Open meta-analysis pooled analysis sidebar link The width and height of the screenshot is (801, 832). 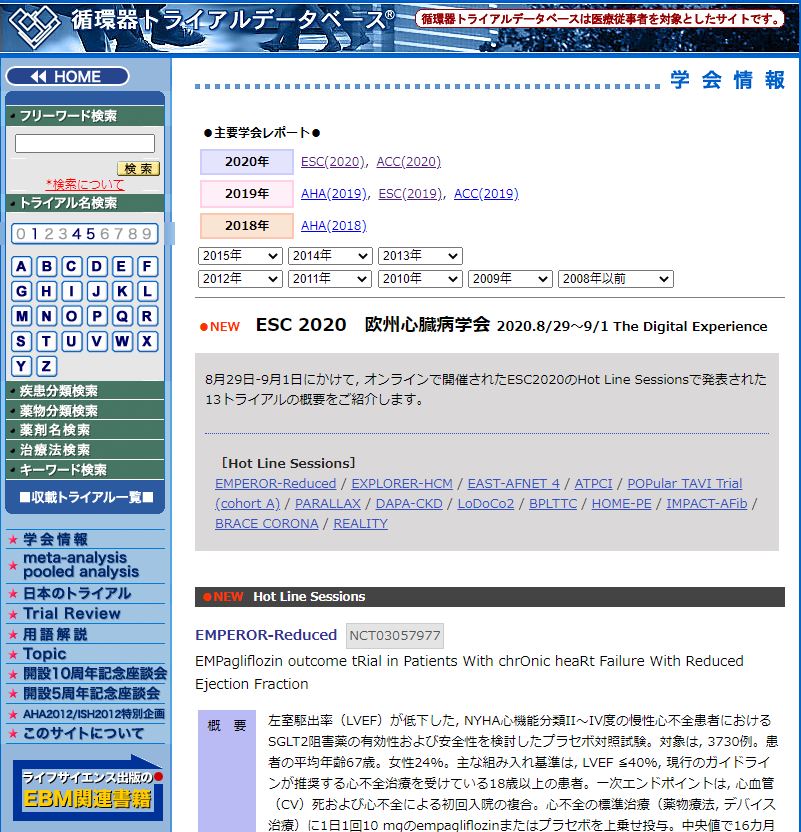pyautogui.click(x=81, y=565)
